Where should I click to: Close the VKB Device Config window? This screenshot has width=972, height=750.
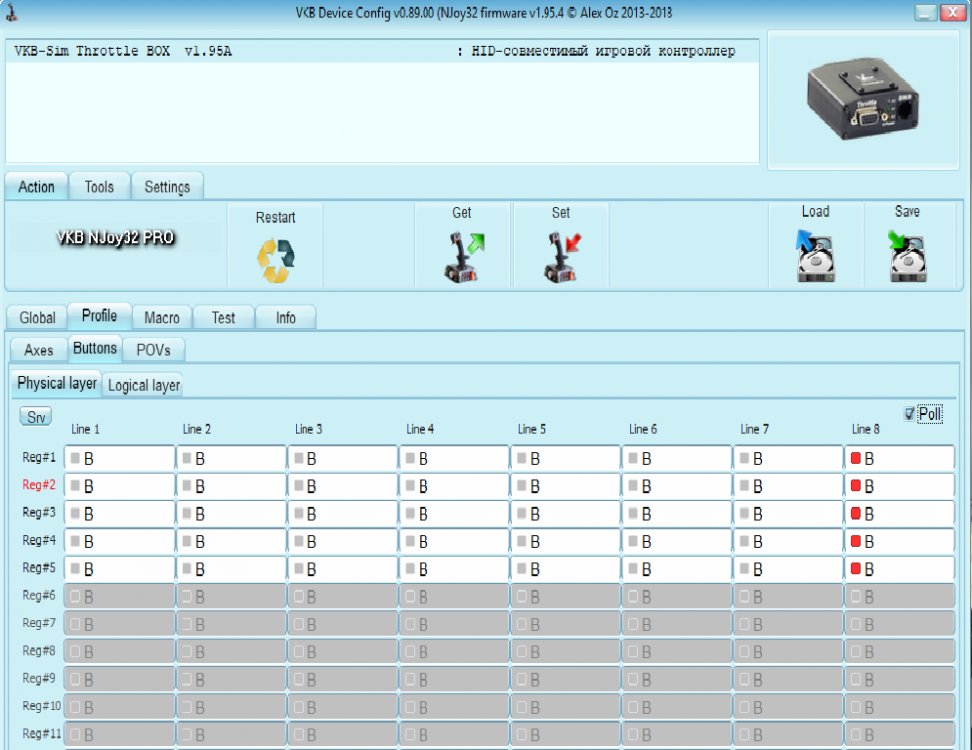(953, 12)
